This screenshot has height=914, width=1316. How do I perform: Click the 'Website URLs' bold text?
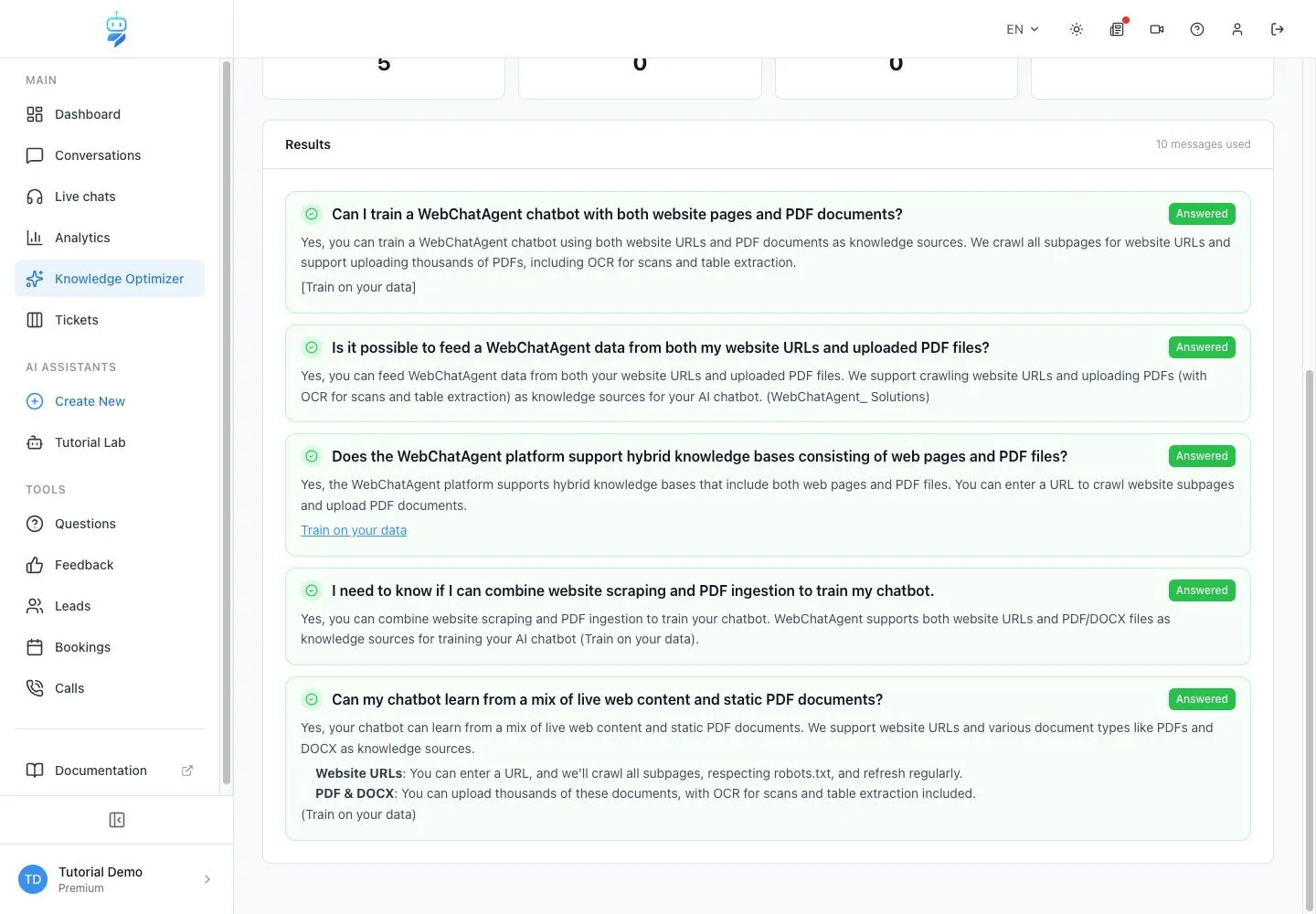359,773
